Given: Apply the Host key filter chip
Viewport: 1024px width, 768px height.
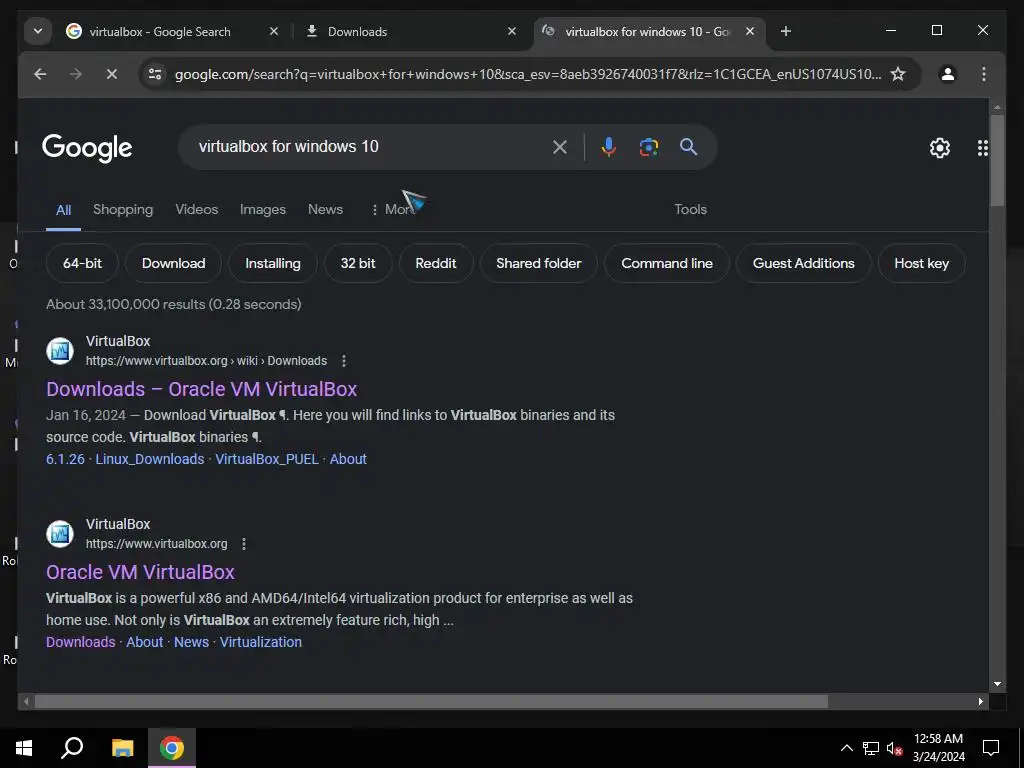Looking at the screenshot, I should pyautogui.click(x=921, y=263).
